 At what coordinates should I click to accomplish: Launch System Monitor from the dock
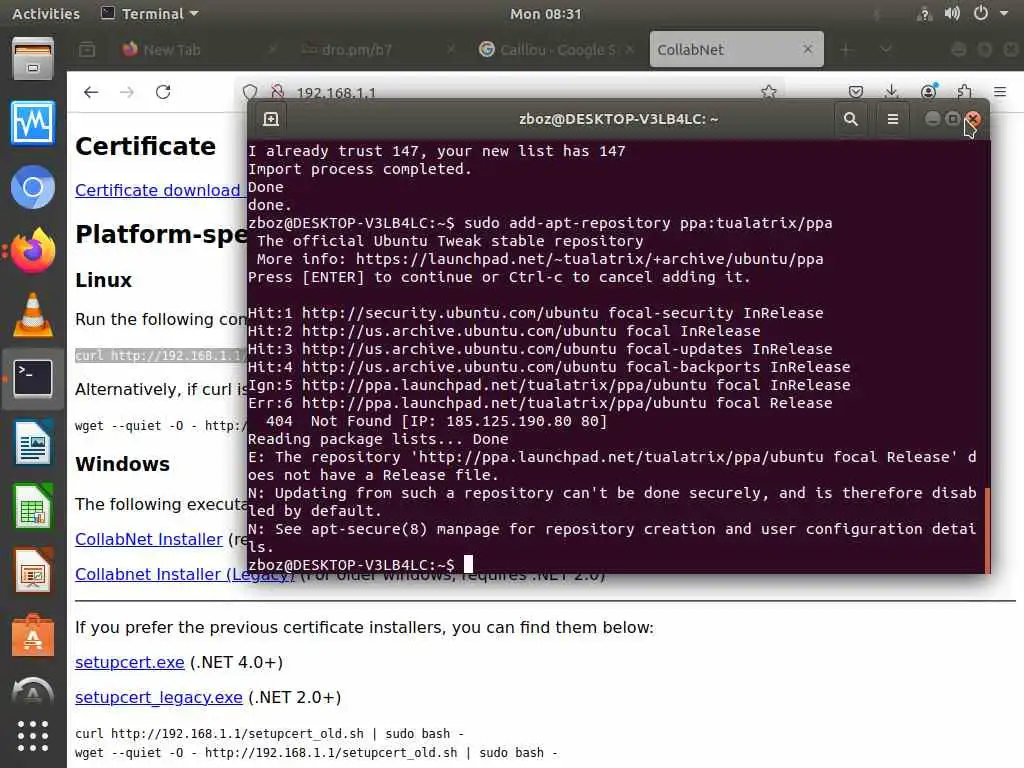[33, 122]
